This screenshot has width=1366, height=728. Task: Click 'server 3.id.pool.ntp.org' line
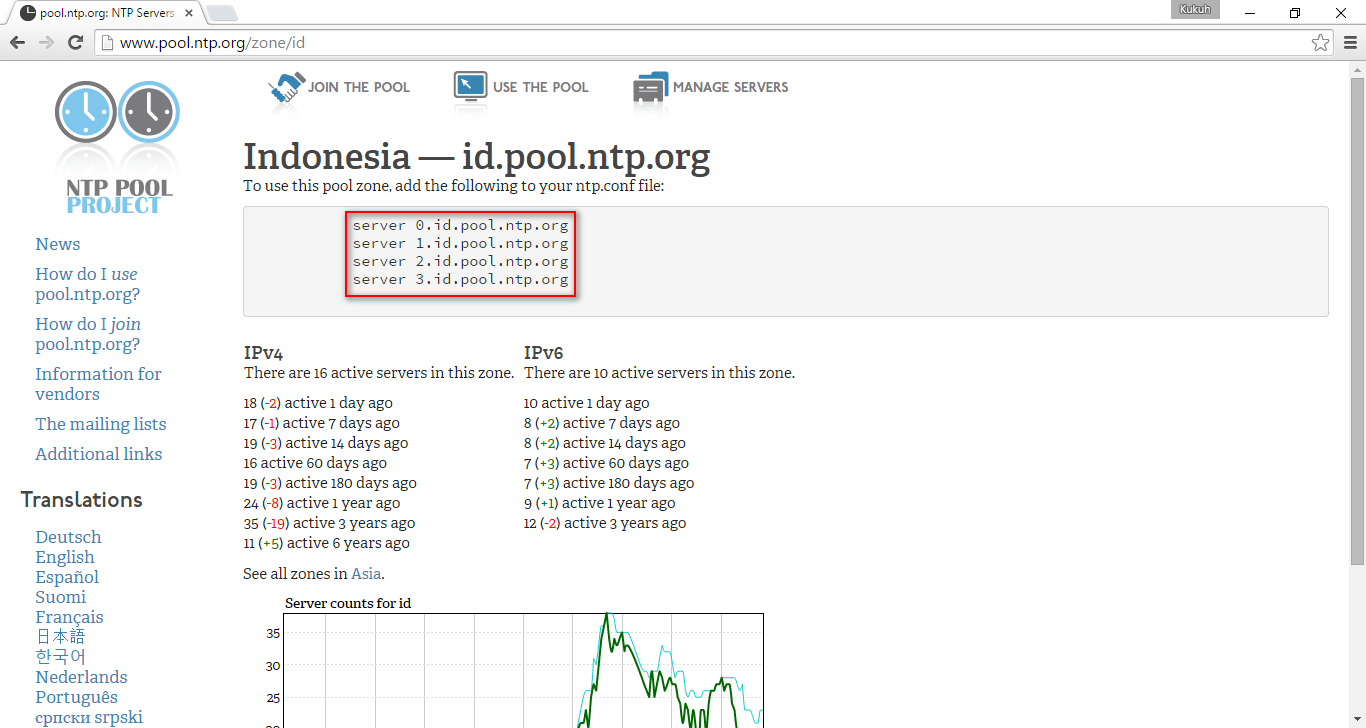[x=460, y=279]
